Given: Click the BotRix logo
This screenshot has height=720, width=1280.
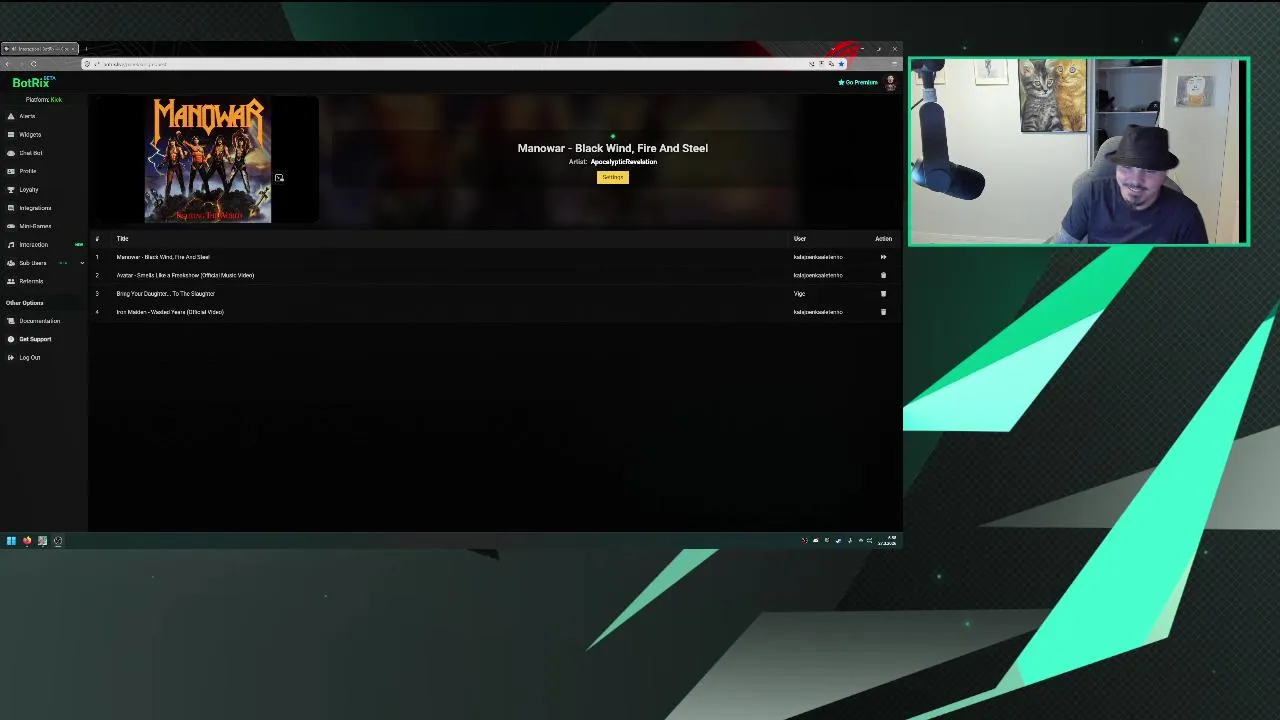Looking at the screenshot, I should click(x=33, y=83).
